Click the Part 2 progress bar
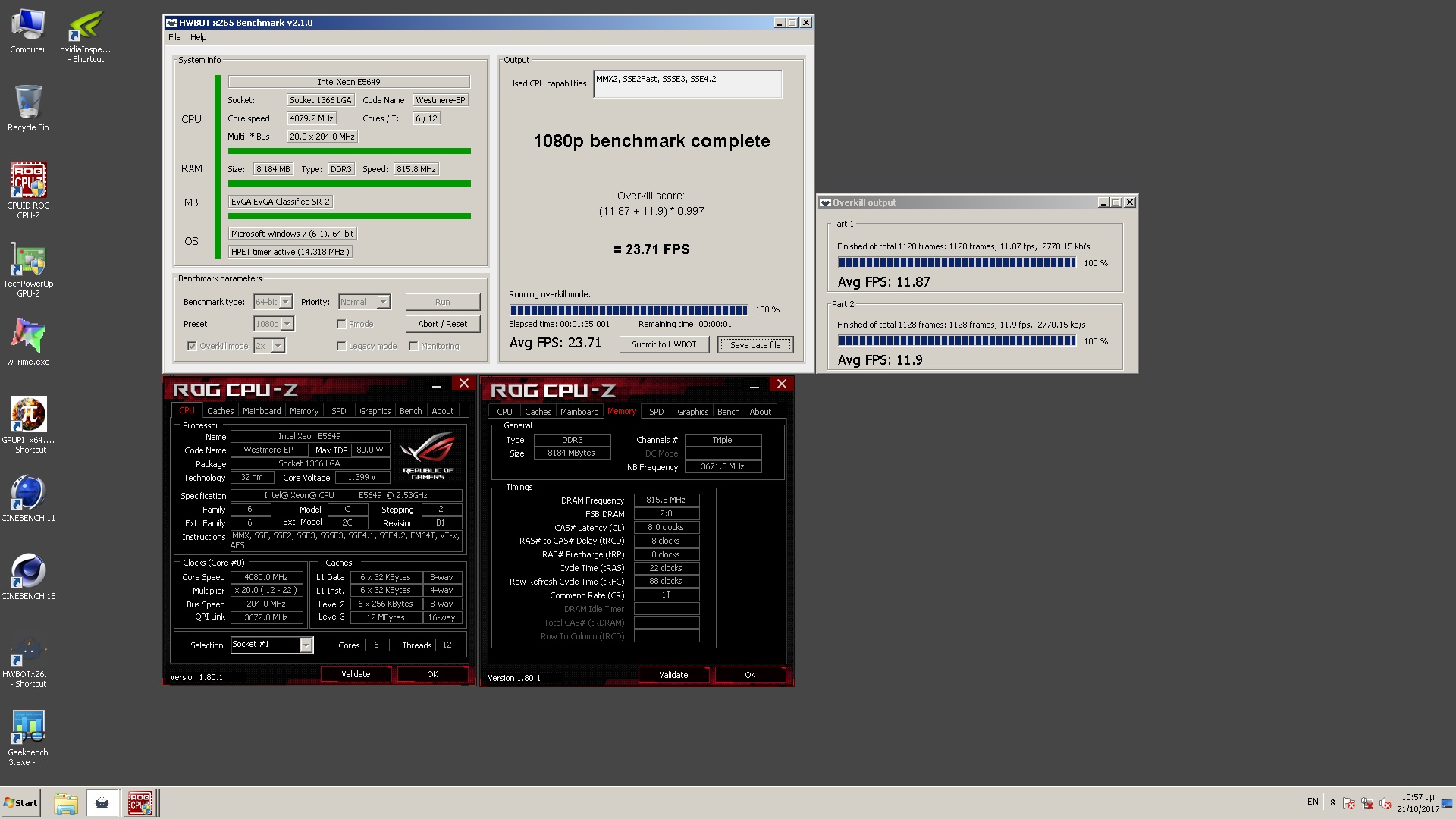Screen dimensions: 1456x819 click(956, 341)
